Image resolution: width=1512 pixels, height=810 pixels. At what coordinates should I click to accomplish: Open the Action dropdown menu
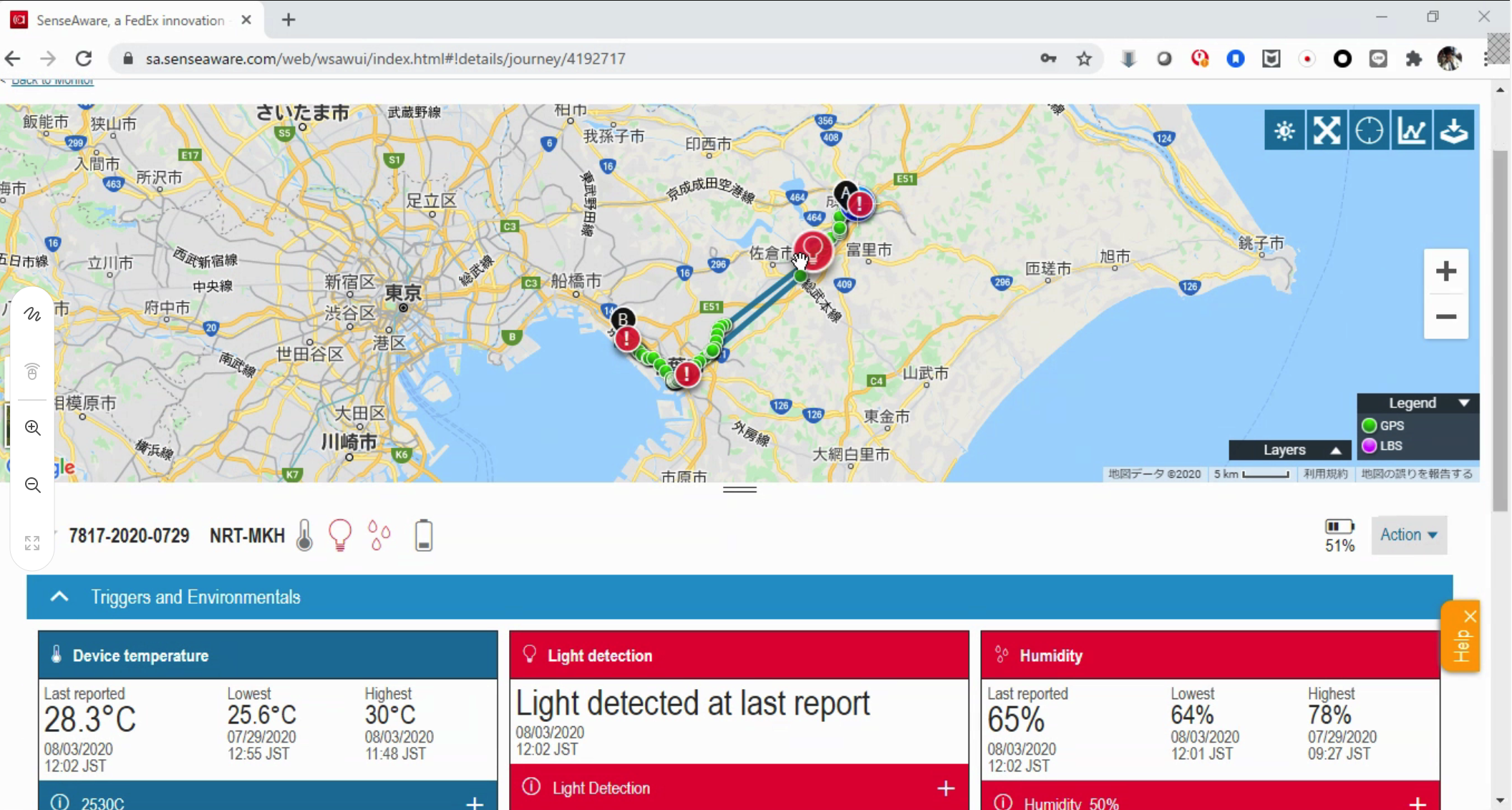click(1408, 535)
